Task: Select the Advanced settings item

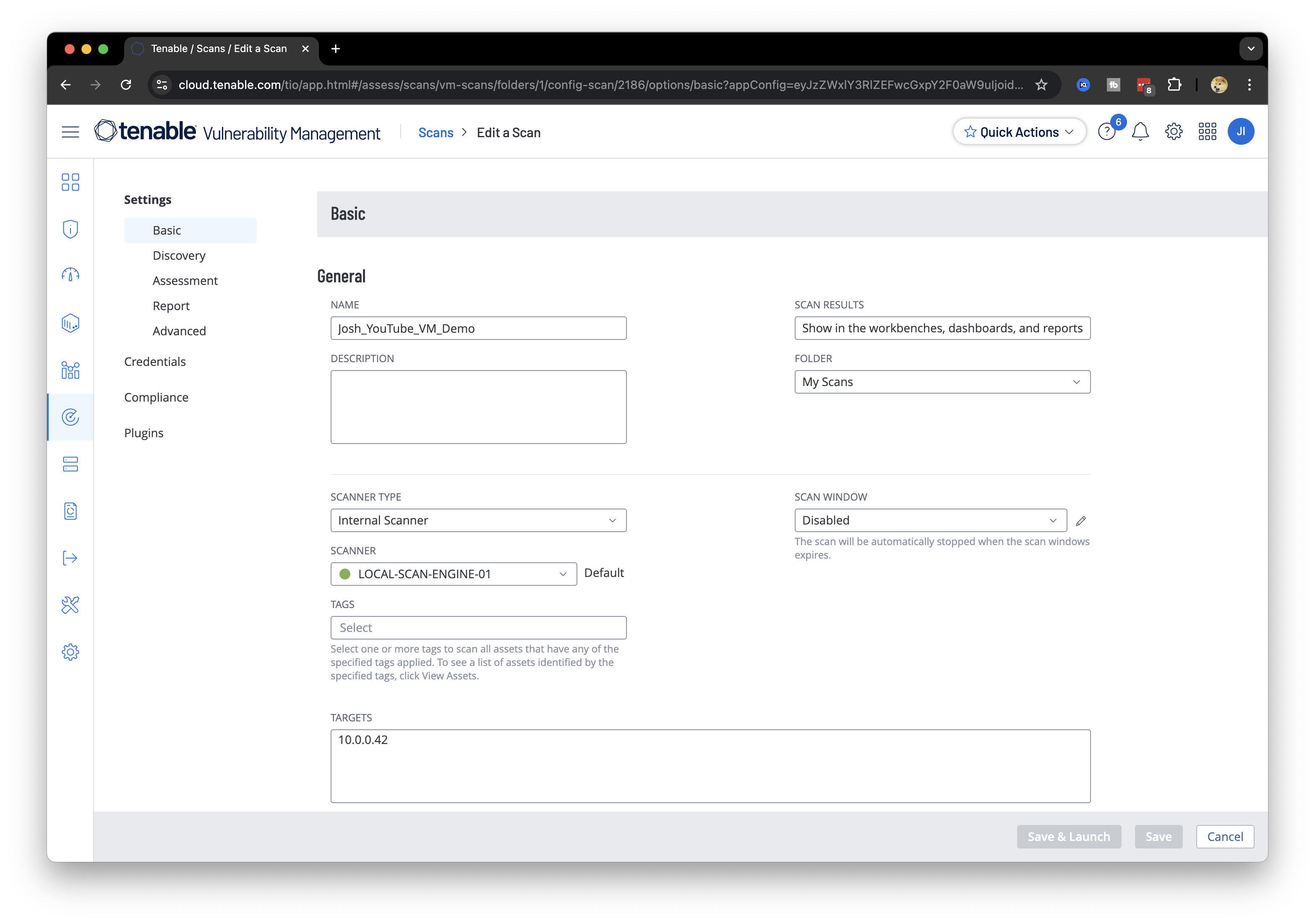Action: pyautogui.click(x=179, y=331)
